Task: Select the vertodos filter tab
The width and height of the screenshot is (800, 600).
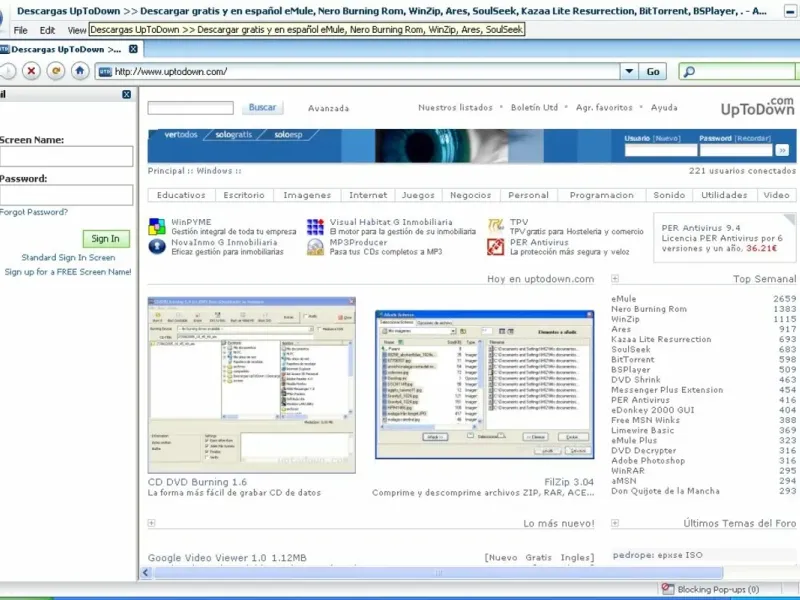Action: coord(181,135)
